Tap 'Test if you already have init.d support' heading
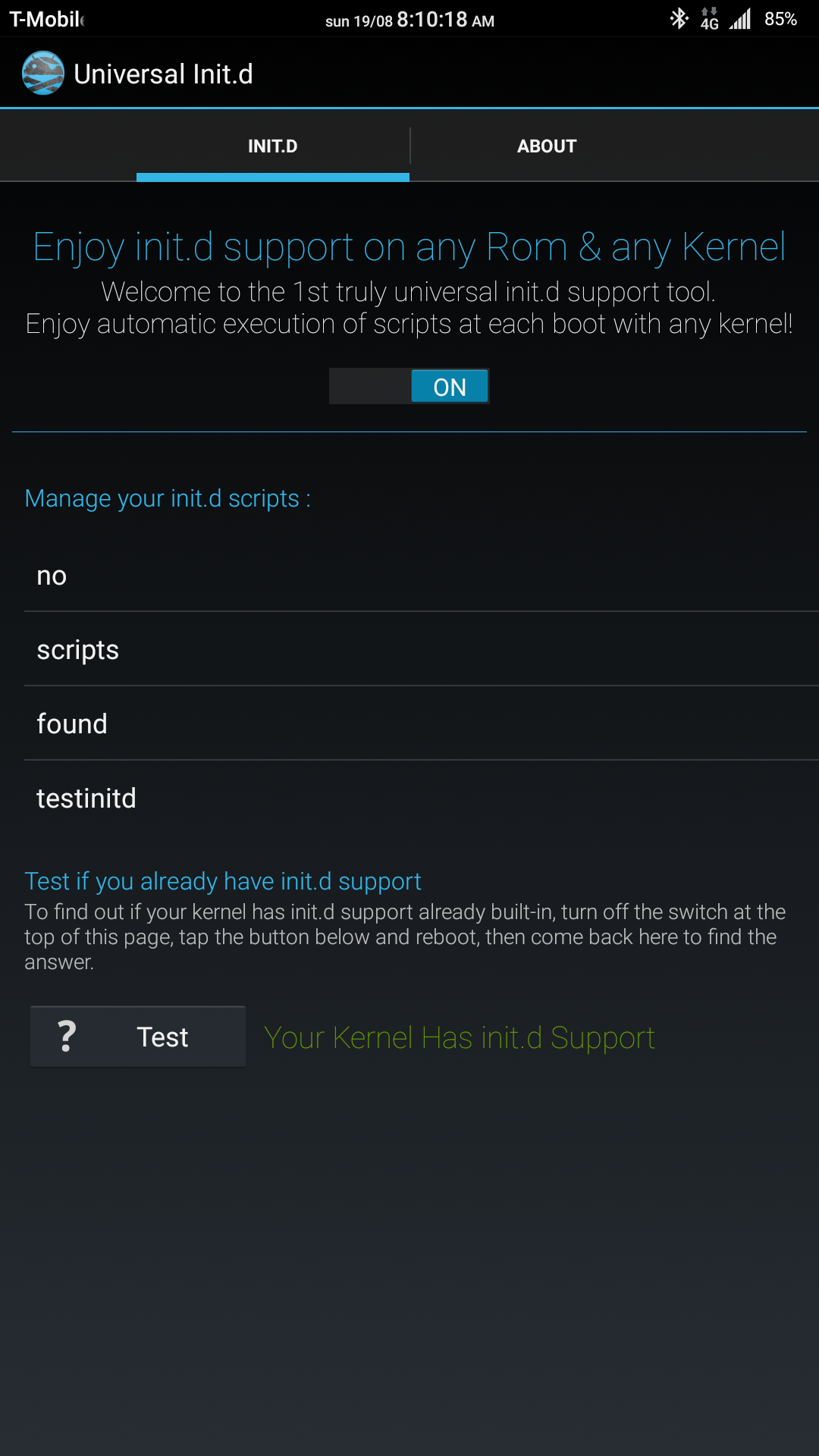The width and height of the screenshot is (819, 1456). tap(222, 881)
